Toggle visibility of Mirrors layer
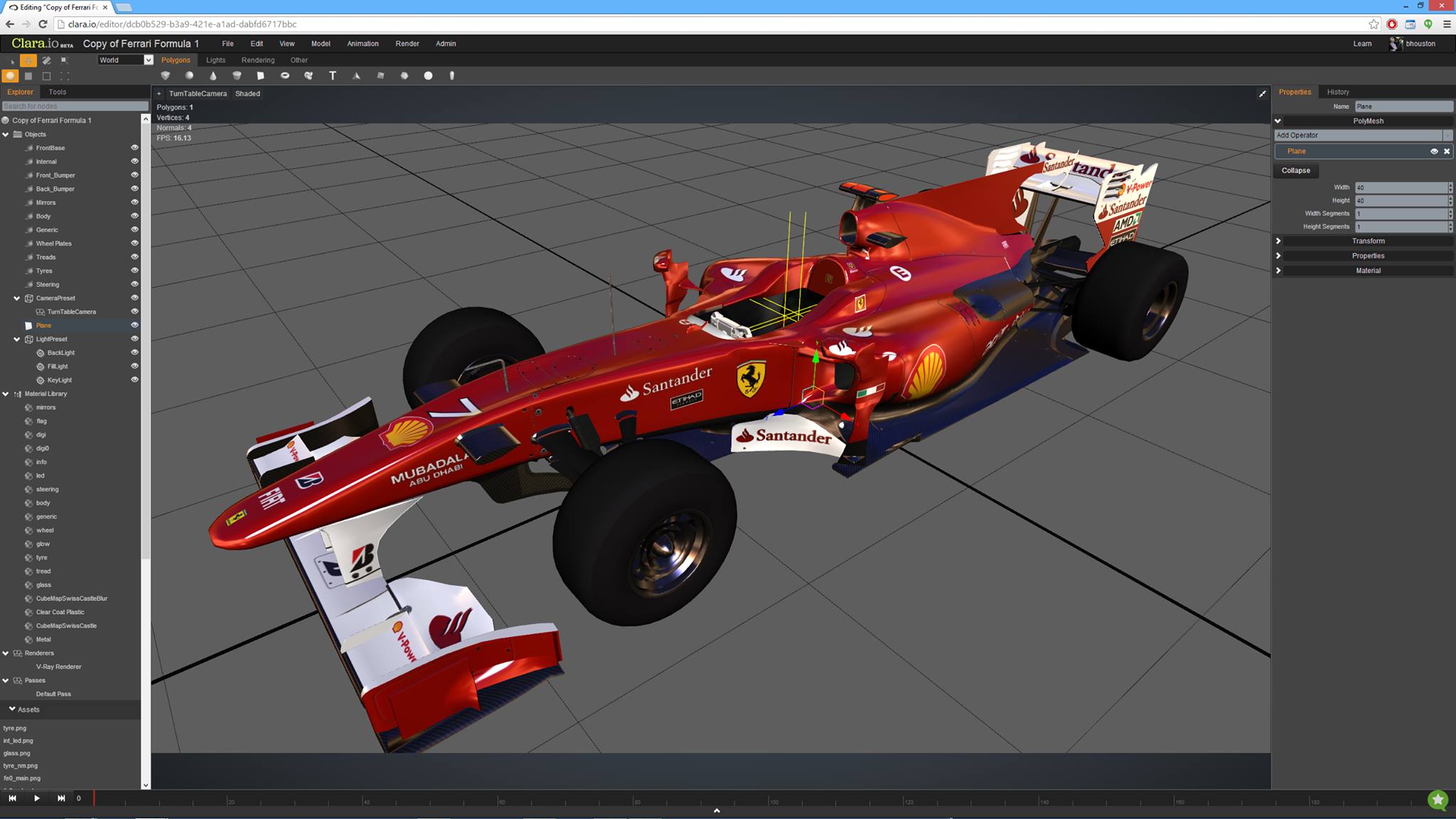 click(135, 202)
